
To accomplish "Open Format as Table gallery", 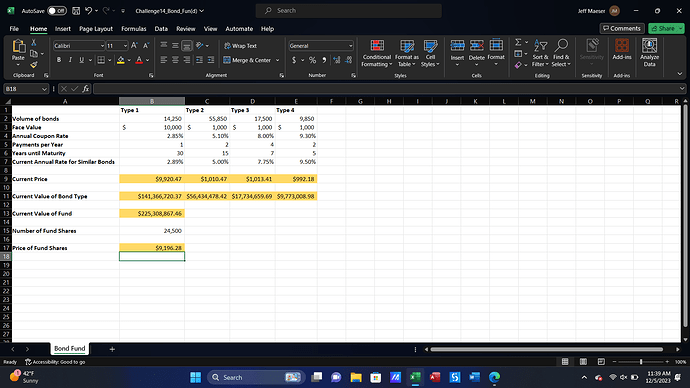I will point(407,53).
